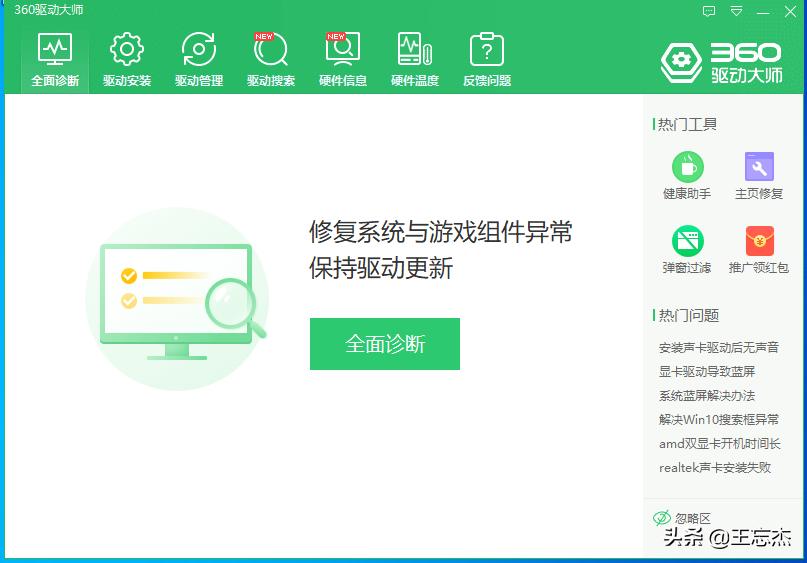Launch the 主页修复 wrench icon
Image resolution: width=807 pixels, height=563 pixels.
click(759, 166)
